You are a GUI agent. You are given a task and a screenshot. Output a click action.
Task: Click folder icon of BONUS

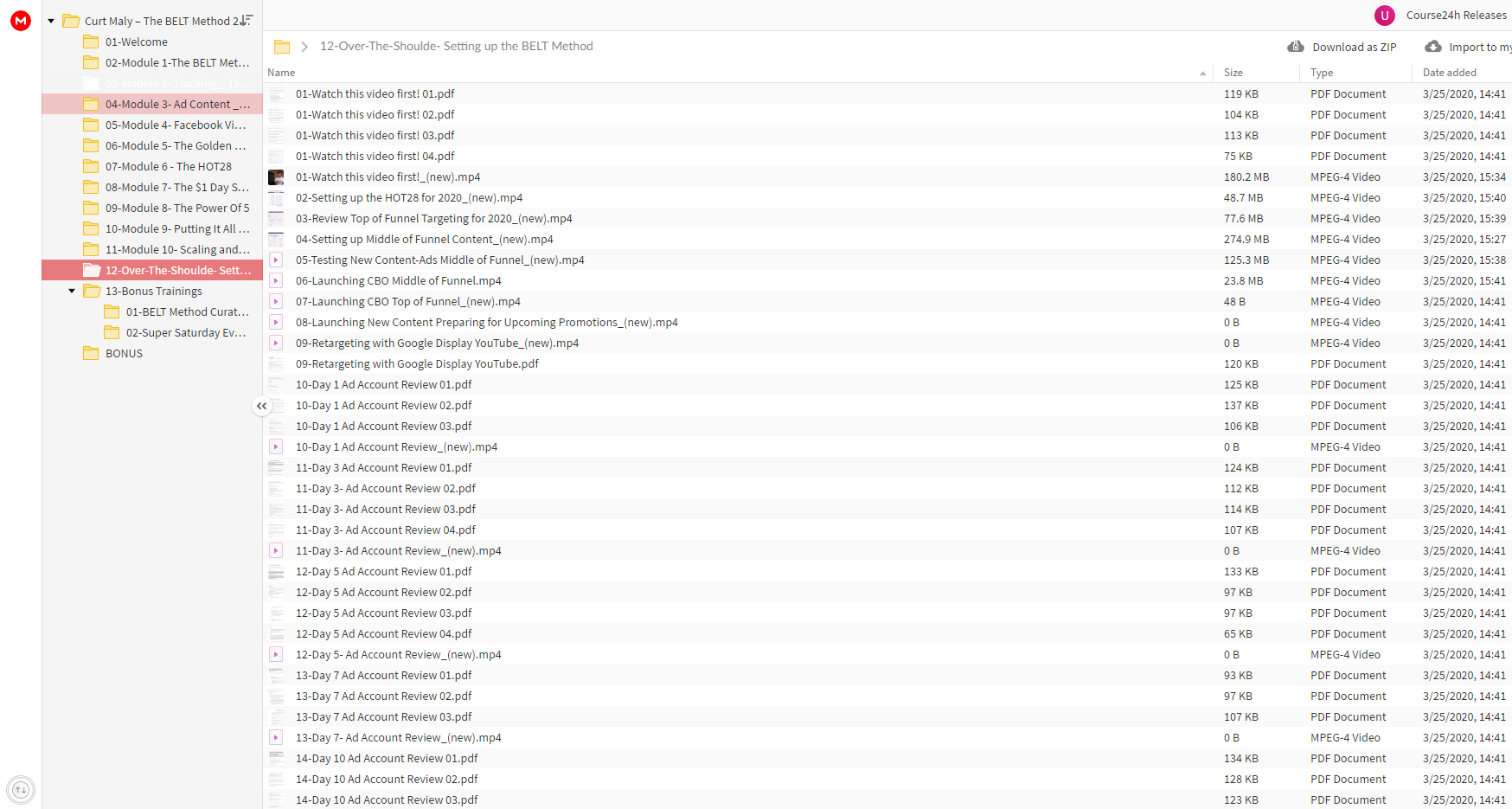point(91,353)
